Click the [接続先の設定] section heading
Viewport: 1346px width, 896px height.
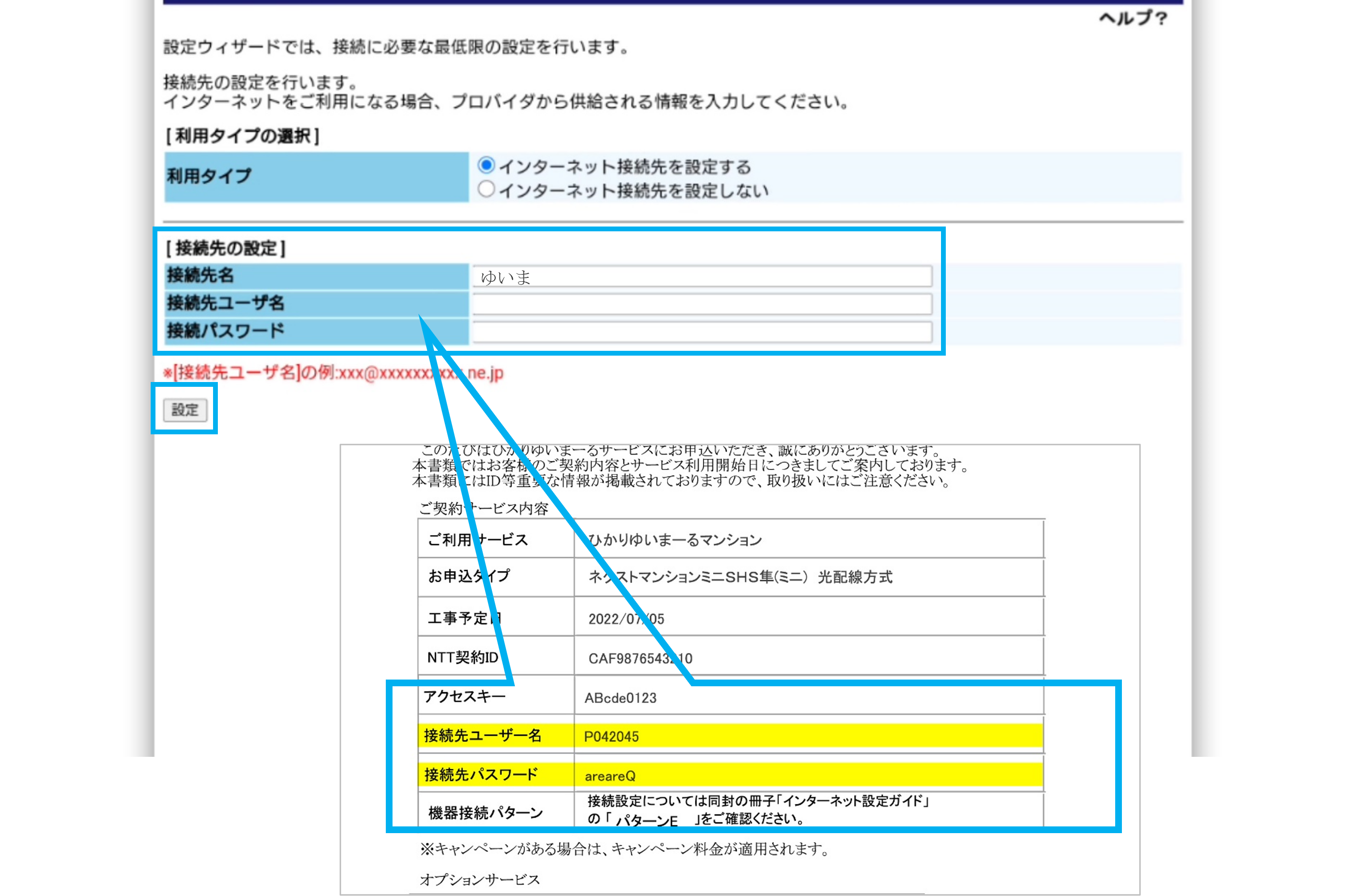pos(226,248)
